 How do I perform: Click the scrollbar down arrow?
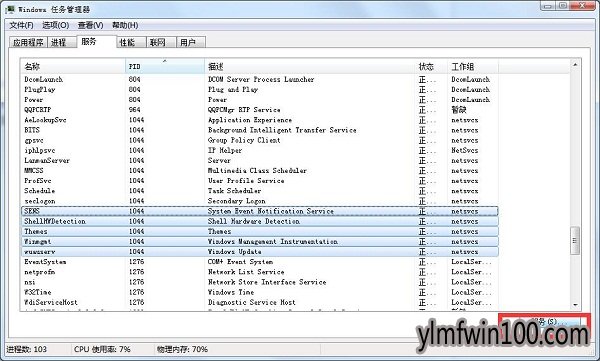[575, 305]
